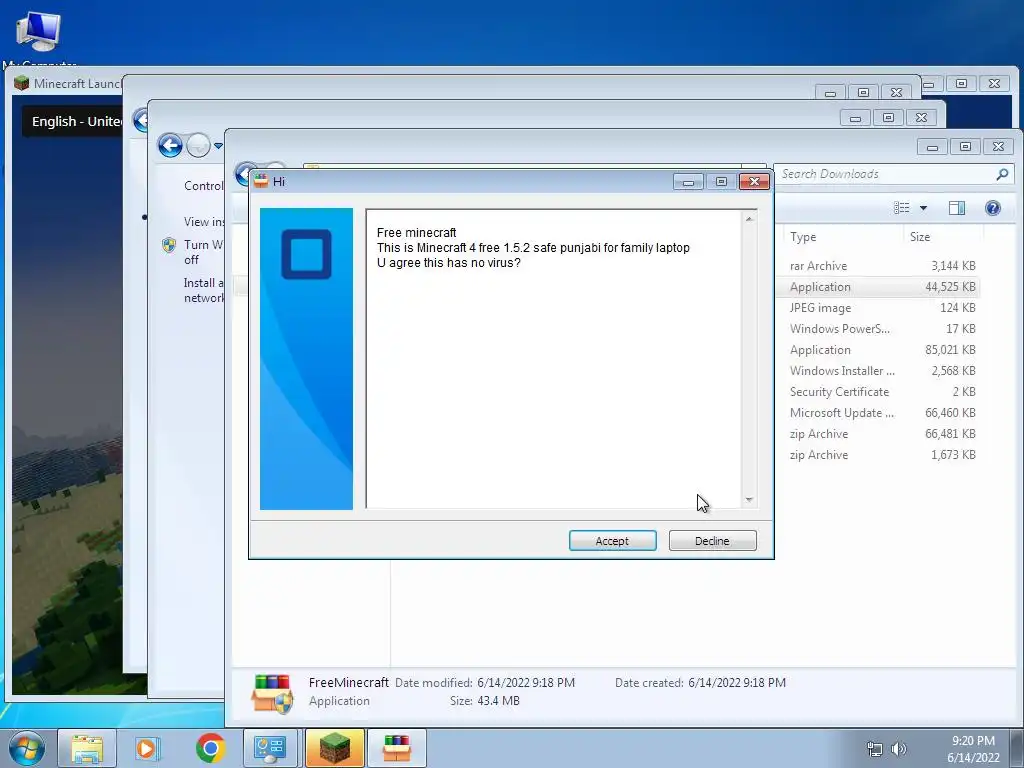Open the English - United language selector
This screenshot has width=1024, height=768.
pos(72,121)
